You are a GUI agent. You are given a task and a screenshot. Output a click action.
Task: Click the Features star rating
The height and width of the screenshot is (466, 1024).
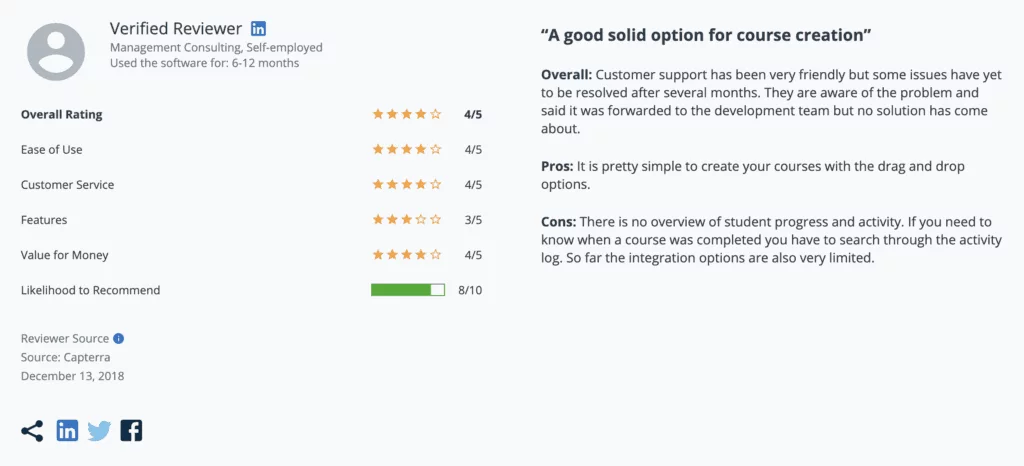click(x=407, y=220)
